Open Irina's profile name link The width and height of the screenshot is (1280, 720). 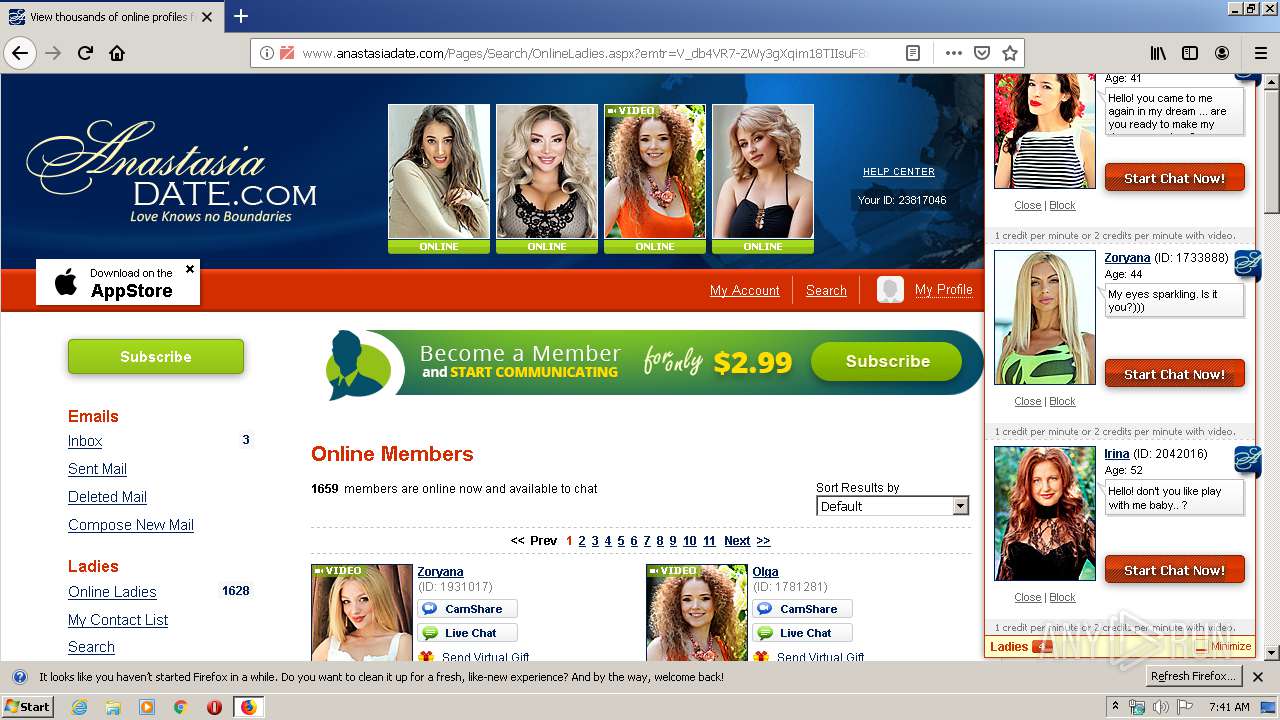1116,454
